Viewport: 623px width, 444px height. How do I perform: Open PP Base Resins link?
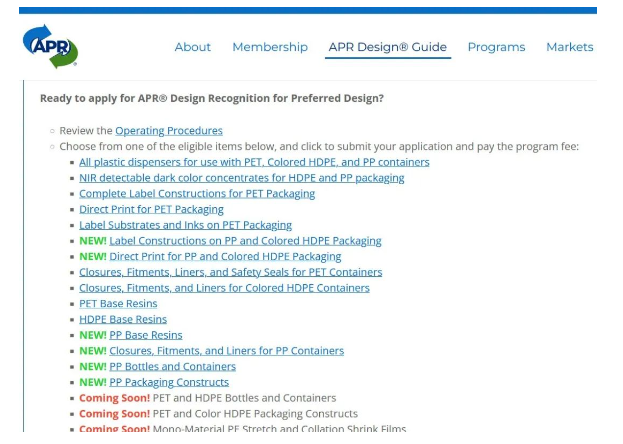(x=146, y=335)
